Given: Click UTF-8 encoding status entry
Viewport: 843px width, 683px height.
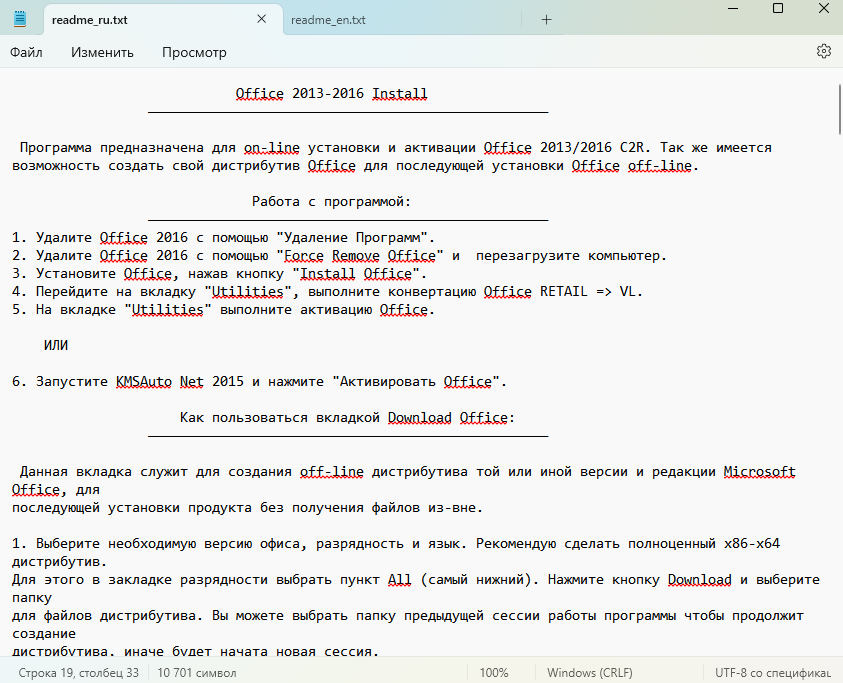Looking at the screenshot, I should [773, 673].
